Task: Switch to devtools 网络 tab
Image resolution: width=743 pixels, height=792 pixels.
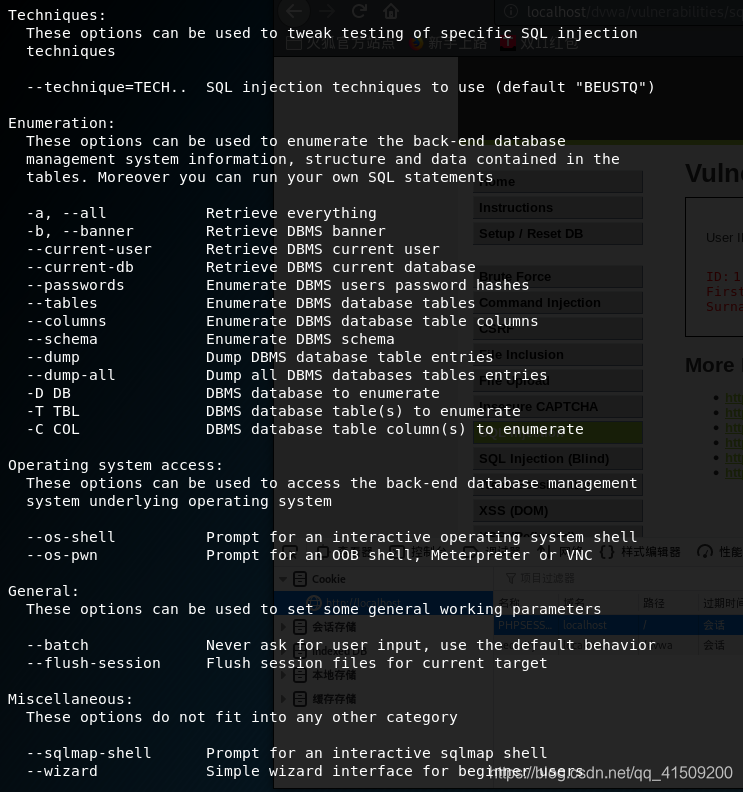Action: point(559,552)
